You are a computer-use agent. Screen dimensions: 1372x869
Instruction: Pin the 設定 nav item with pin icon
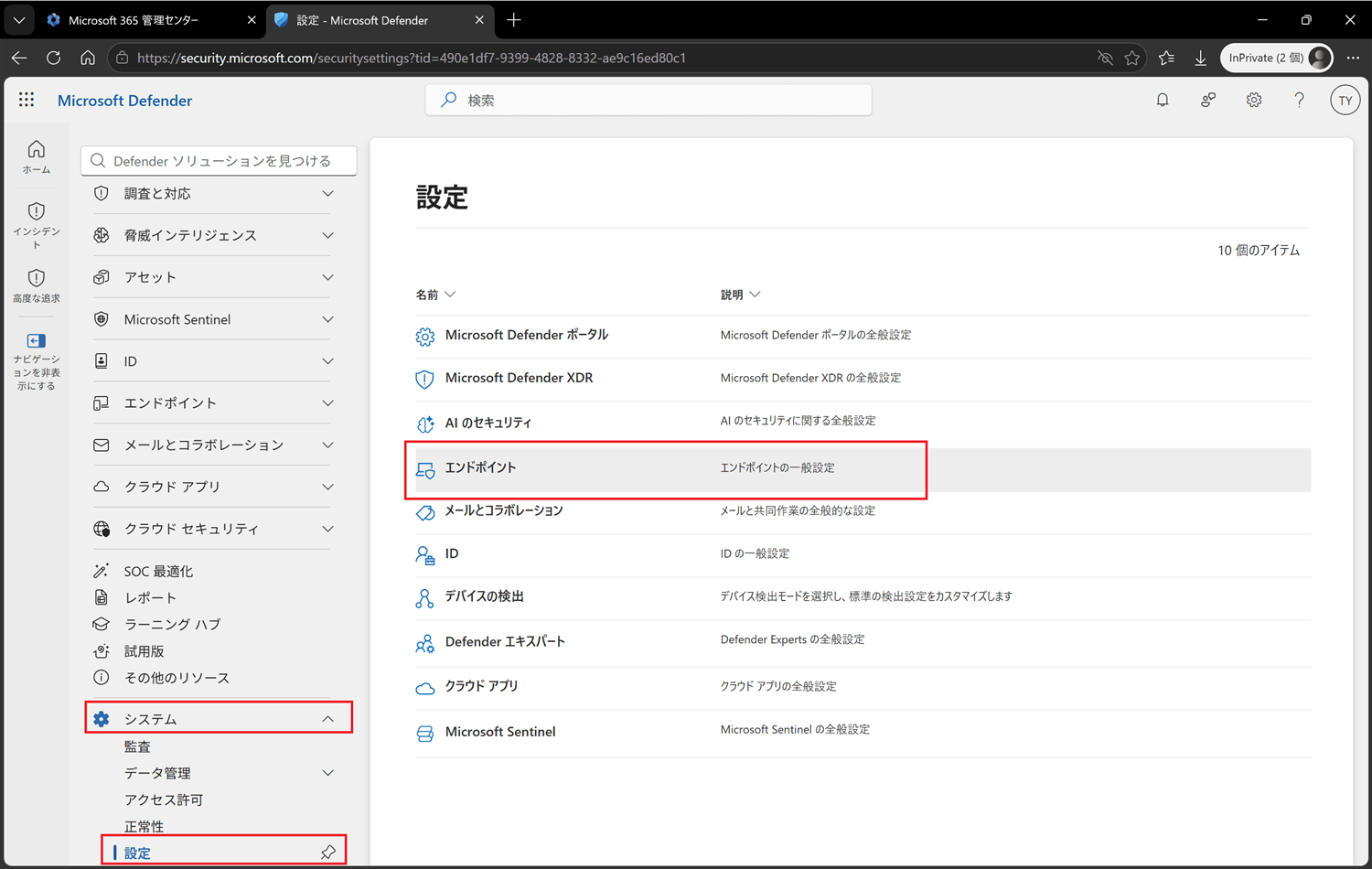(x=328, y=853)
